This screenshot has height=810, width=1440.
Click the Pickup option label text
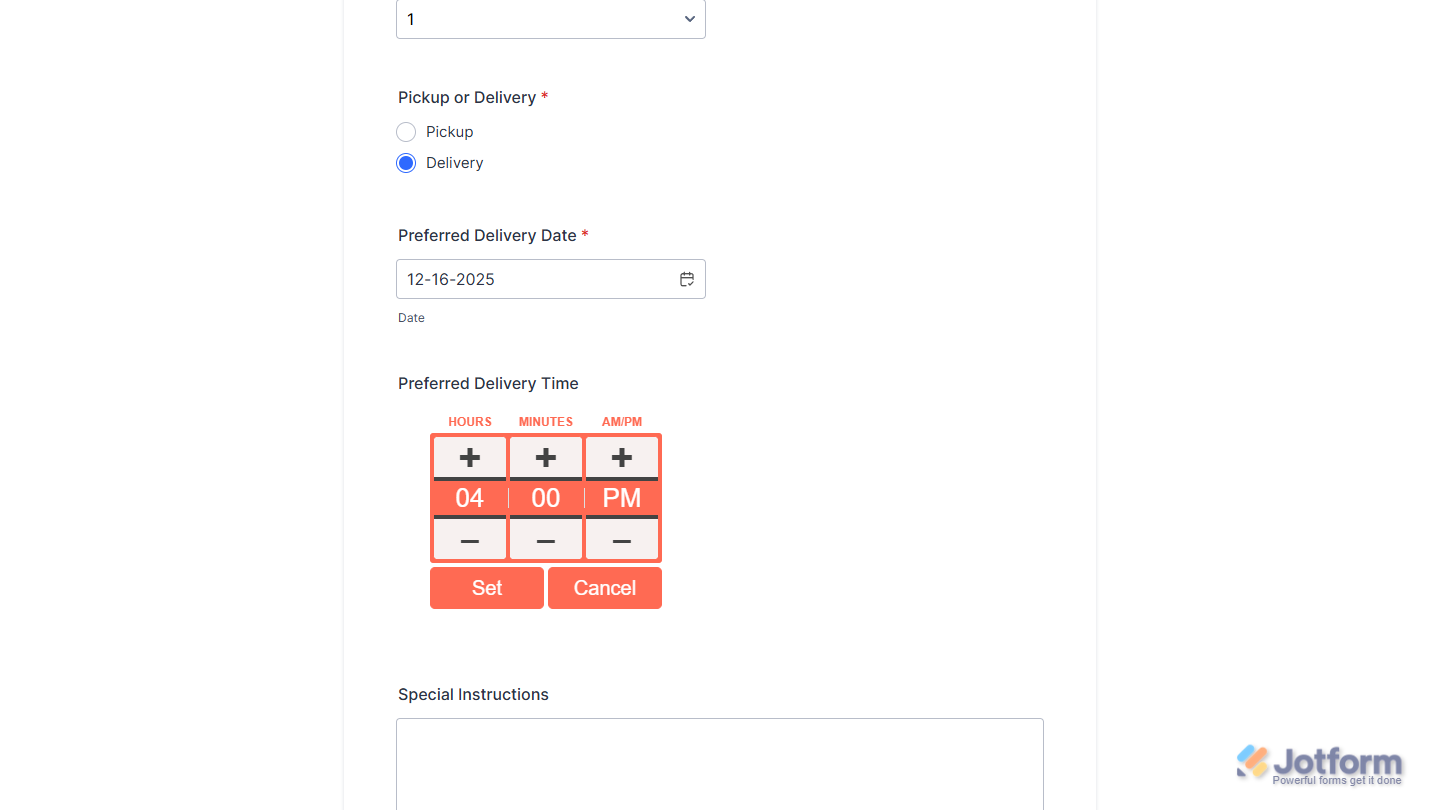(448, 131)
